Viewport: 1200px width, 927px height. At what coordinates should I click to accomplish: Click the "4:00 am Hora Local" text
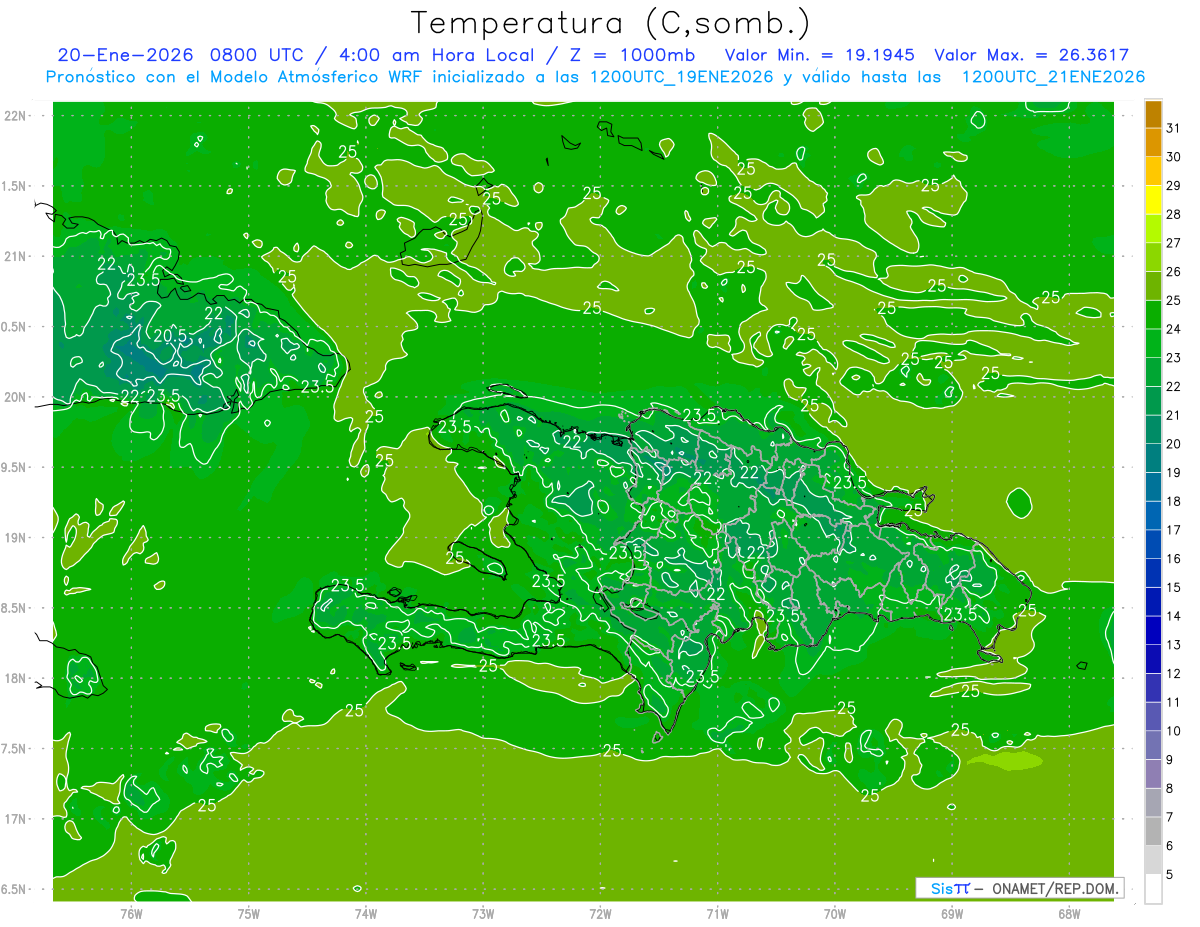click(x=437, y=55)
